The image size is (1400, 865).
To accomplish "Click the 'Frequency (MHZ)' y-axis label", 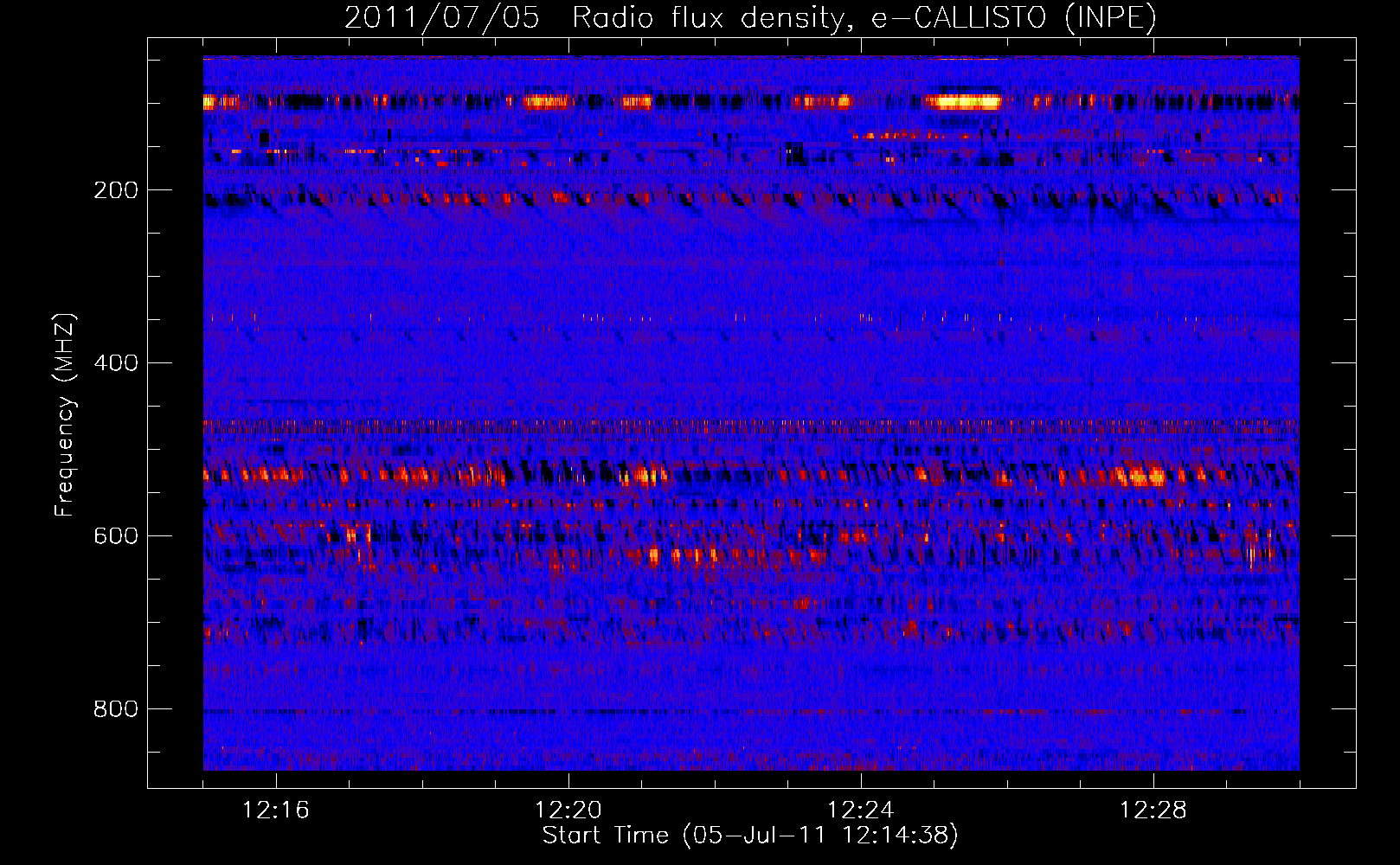I will coord(65,414).
